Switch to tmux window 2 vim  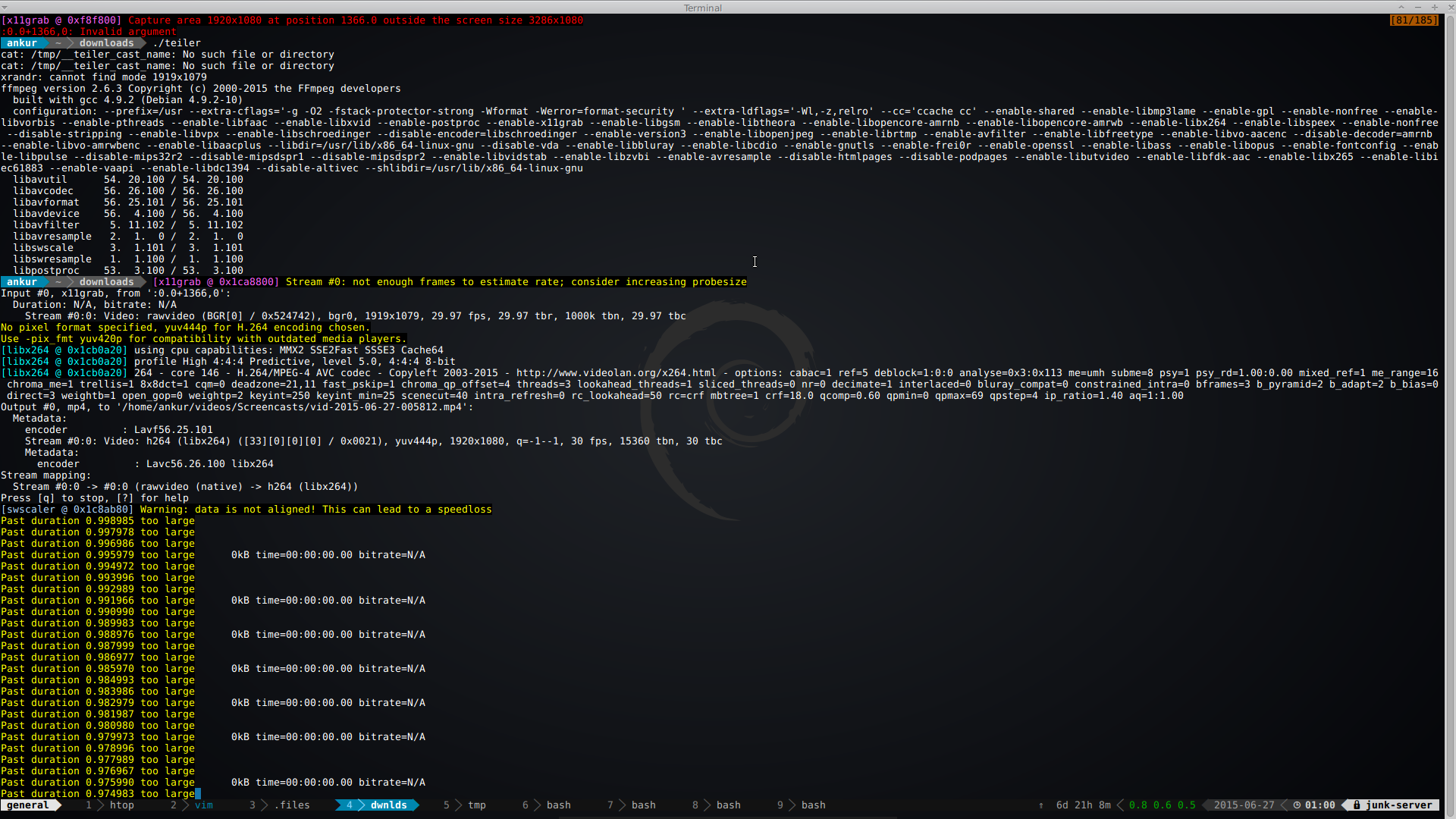click(192, 805)
